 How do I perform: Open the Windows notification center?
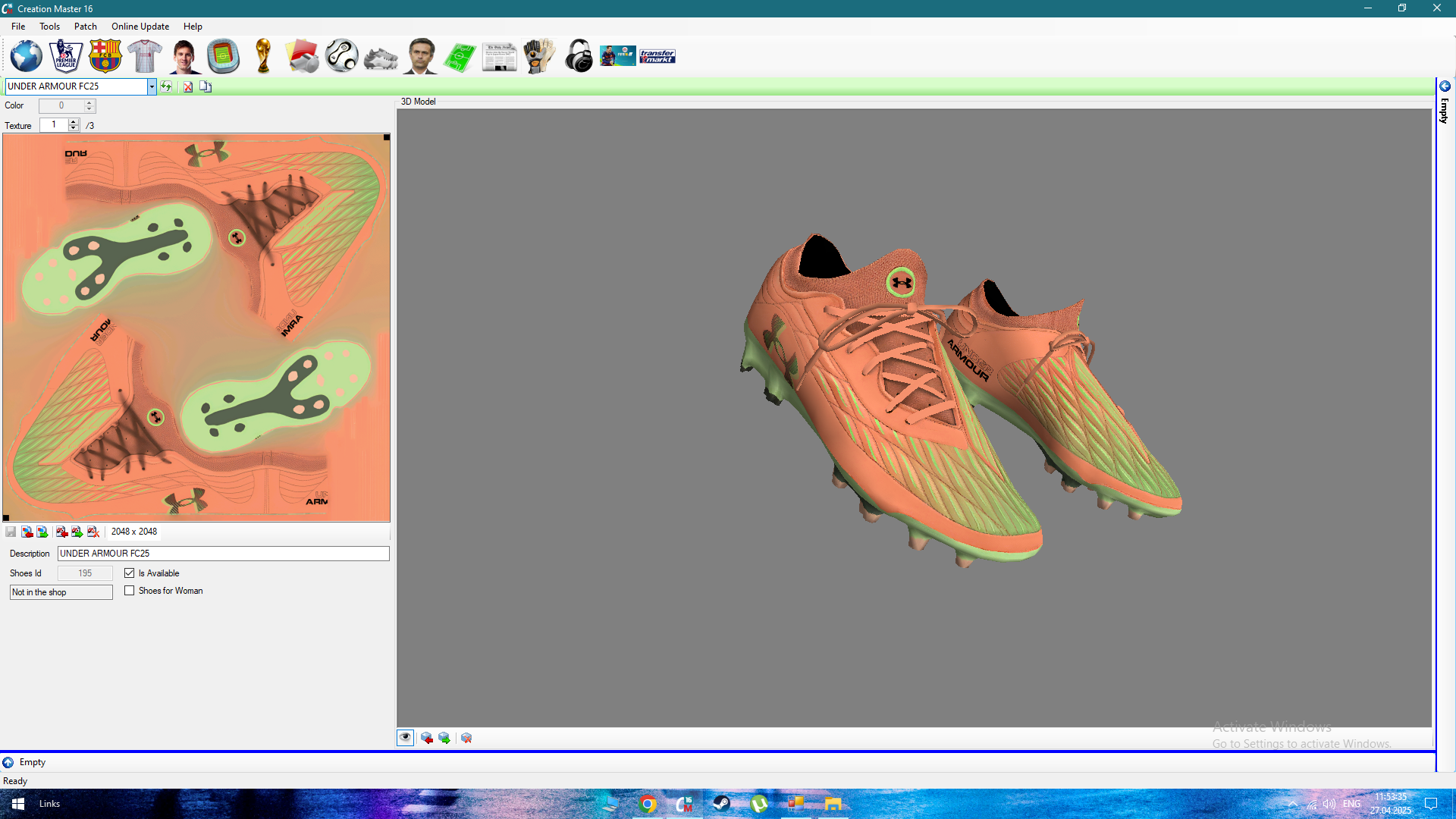(x=1431, y=804)
